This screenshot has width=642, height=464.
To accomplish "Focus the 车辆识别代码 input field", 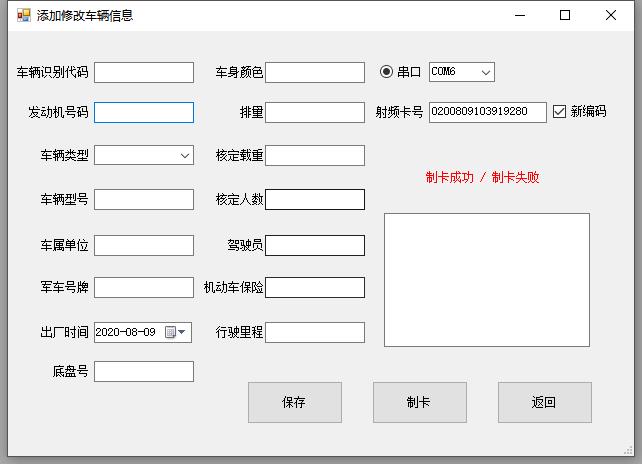I will point(143,72).
